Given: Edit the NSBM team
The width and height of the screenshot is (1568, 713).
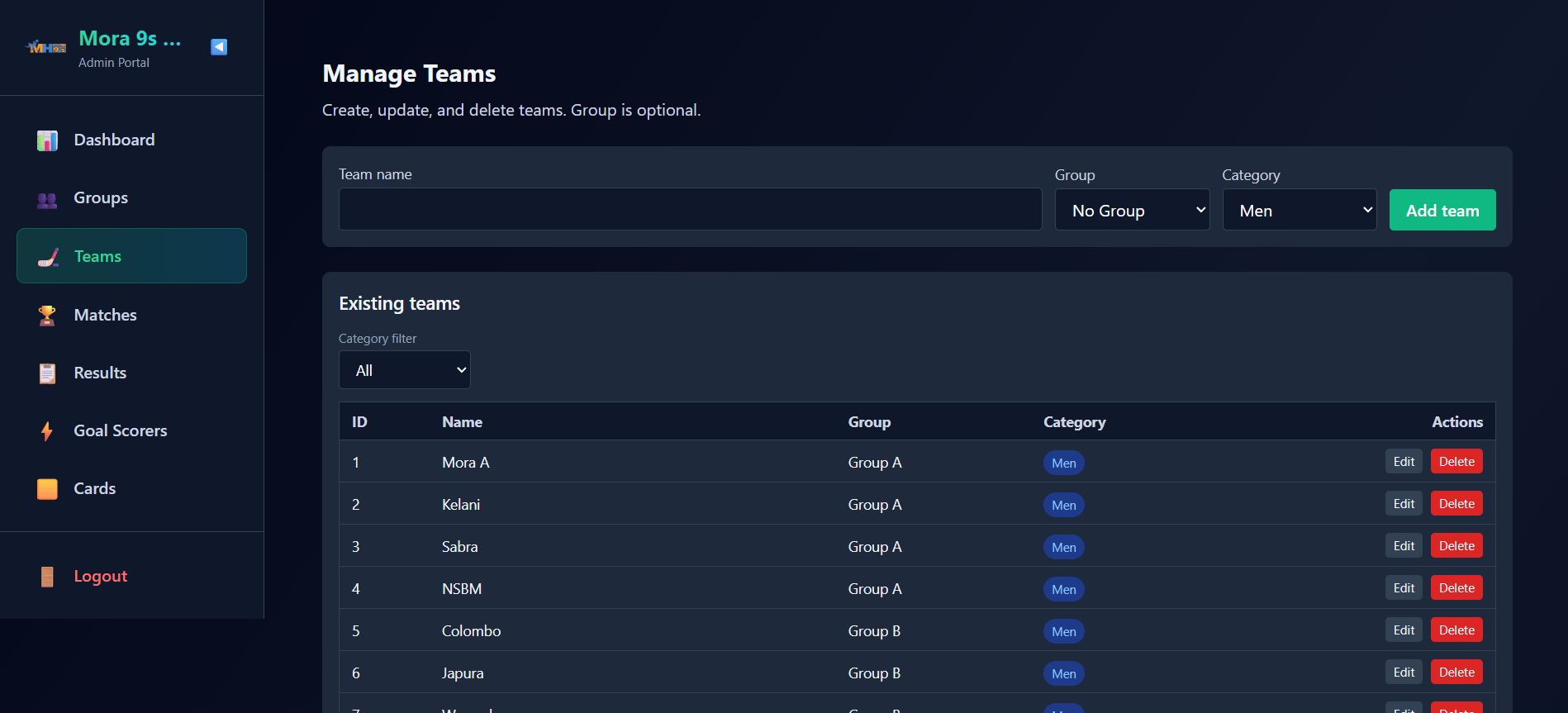Looking at the screenshot, I should [x=1404, y=588].
